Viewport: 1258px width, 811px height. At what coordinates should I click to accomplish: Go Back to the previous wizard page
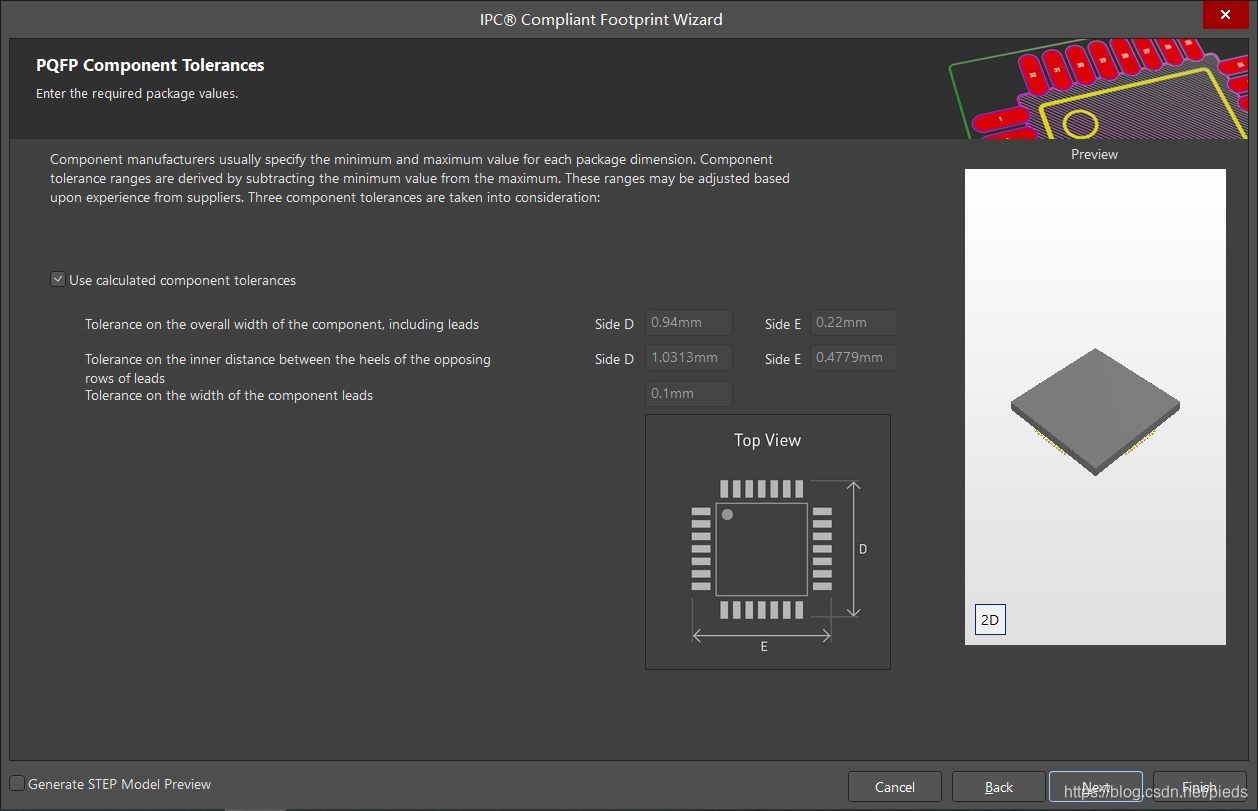pyautogui.click(x=998, y=787)
